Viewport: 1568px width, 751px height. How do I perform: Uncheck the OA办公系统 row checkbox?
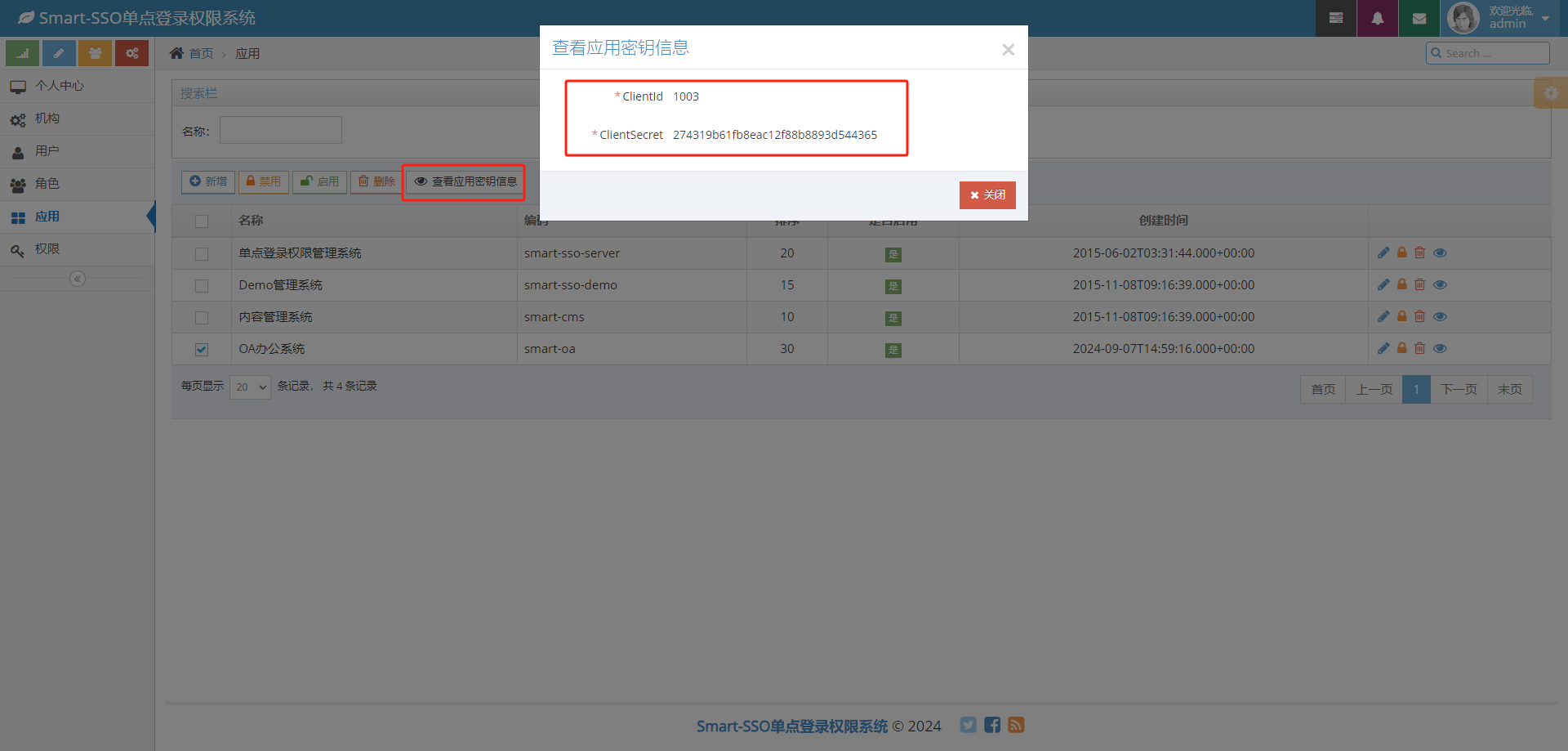point(202,350)
